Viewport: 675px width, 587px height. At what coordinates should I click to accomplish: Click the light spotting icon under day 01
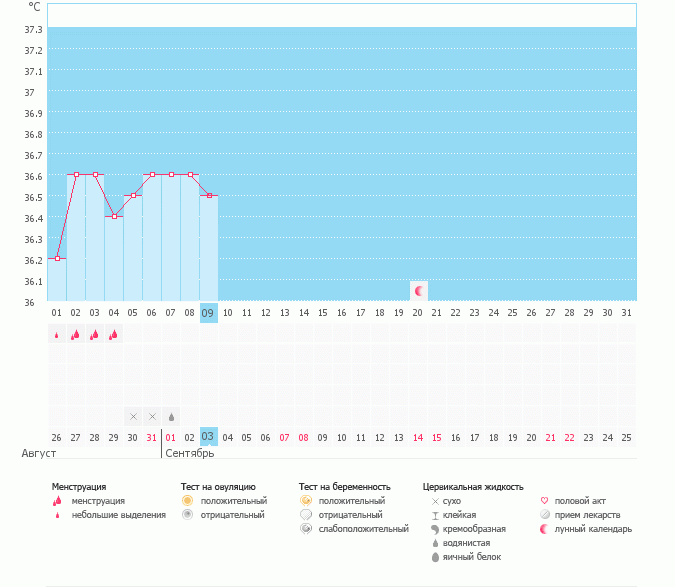coord(57,335)
